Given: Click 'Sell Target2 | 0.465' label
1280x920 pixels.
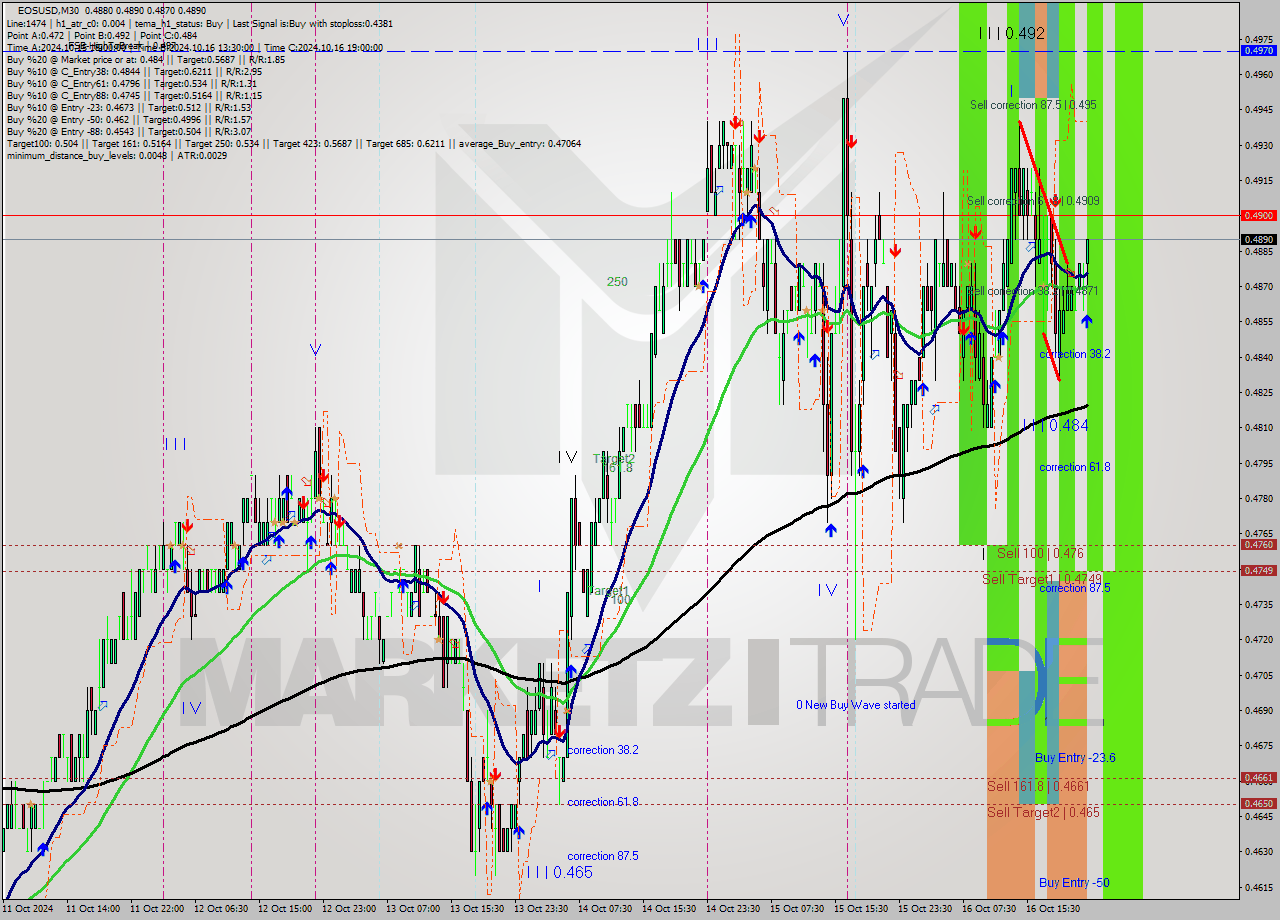Looking at the screenshot, I should point(1043,812).
